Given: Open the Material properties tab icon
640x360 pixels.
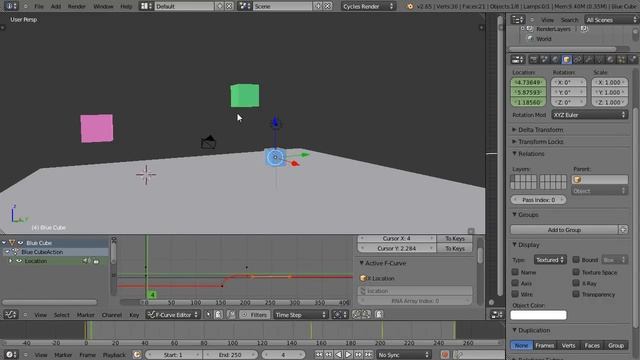Looking at the screenshot, I should coord(611,60).
